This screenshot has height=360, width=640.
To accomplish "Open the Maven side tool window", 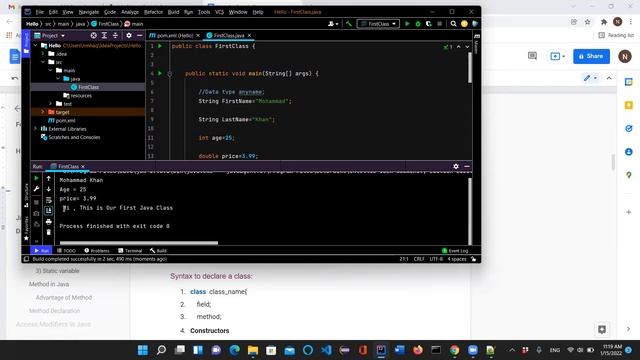I will (476, 44).
